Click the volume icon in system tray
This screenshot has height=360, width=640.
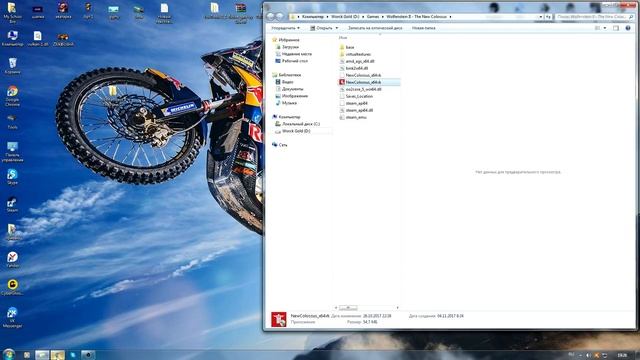tap(588, 355)
